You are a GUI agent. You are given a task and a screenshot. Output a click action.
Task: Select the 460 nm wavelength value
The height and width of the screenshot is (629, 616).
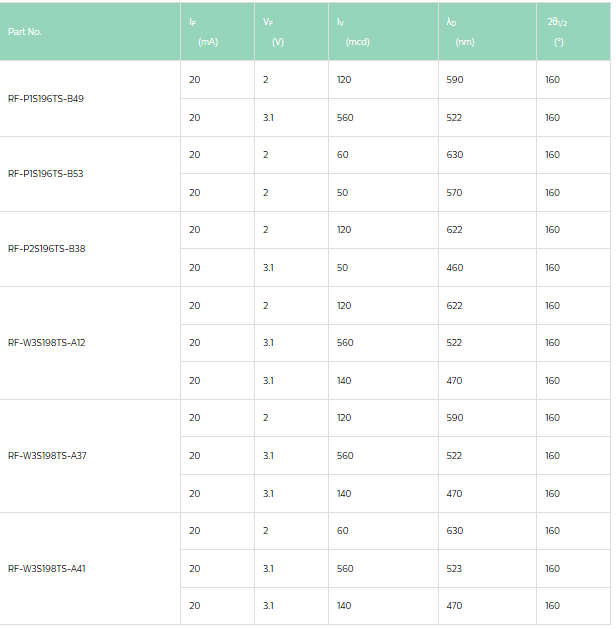coord(455,267)
